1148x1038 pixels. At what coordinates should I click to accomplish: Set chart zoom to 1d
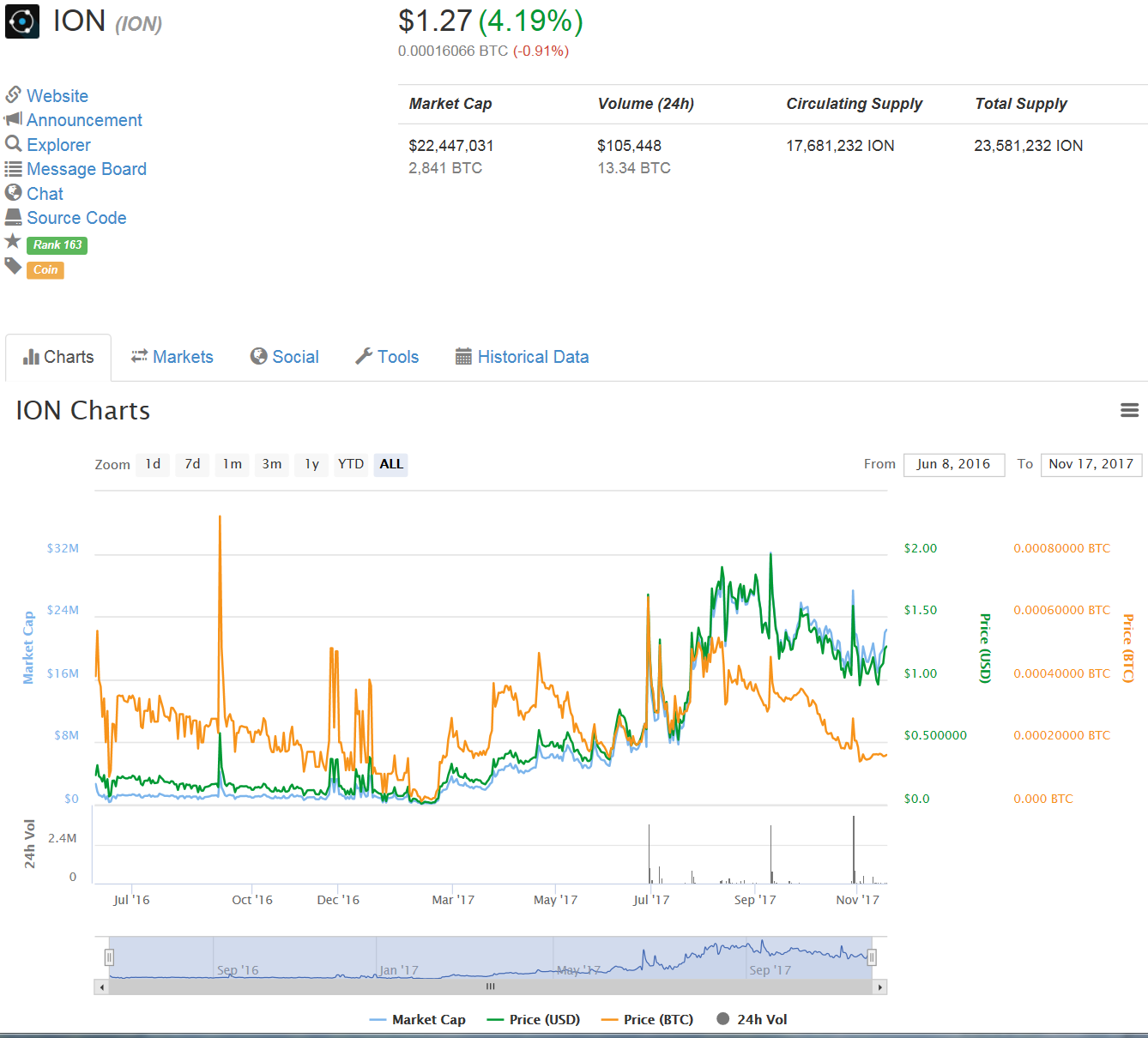(x=153, y=464)
